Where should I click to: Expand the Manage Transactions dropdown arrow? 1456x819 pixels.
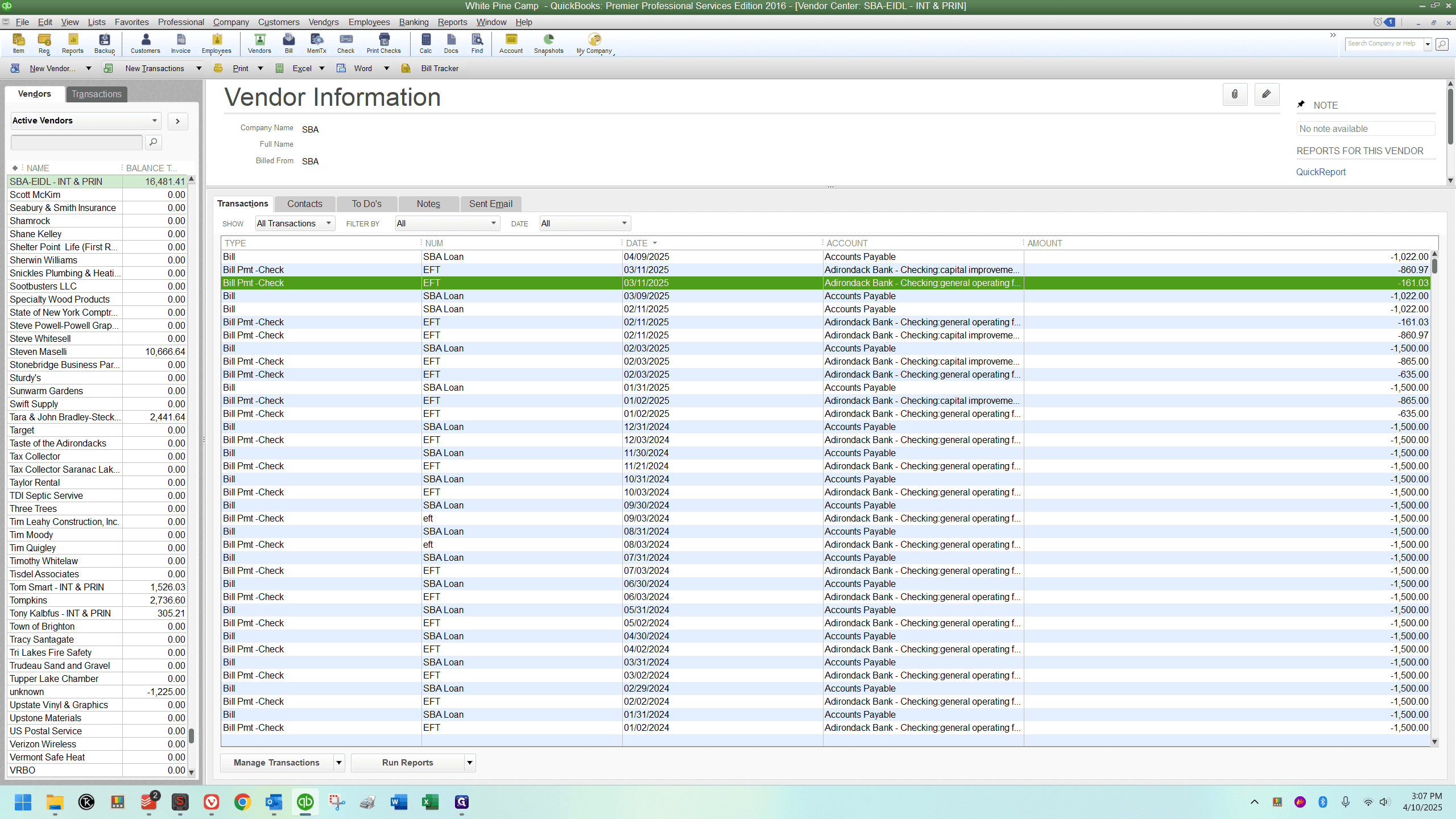(339, 763)
